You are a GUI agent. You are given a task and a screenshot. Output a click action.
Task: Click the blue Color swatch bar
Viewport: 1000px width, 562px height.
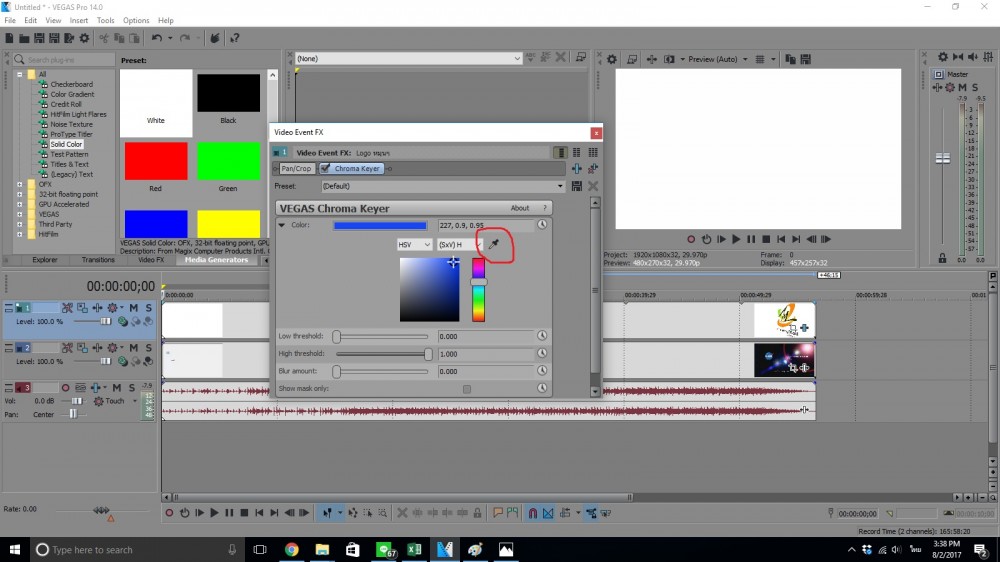(380, 225)
